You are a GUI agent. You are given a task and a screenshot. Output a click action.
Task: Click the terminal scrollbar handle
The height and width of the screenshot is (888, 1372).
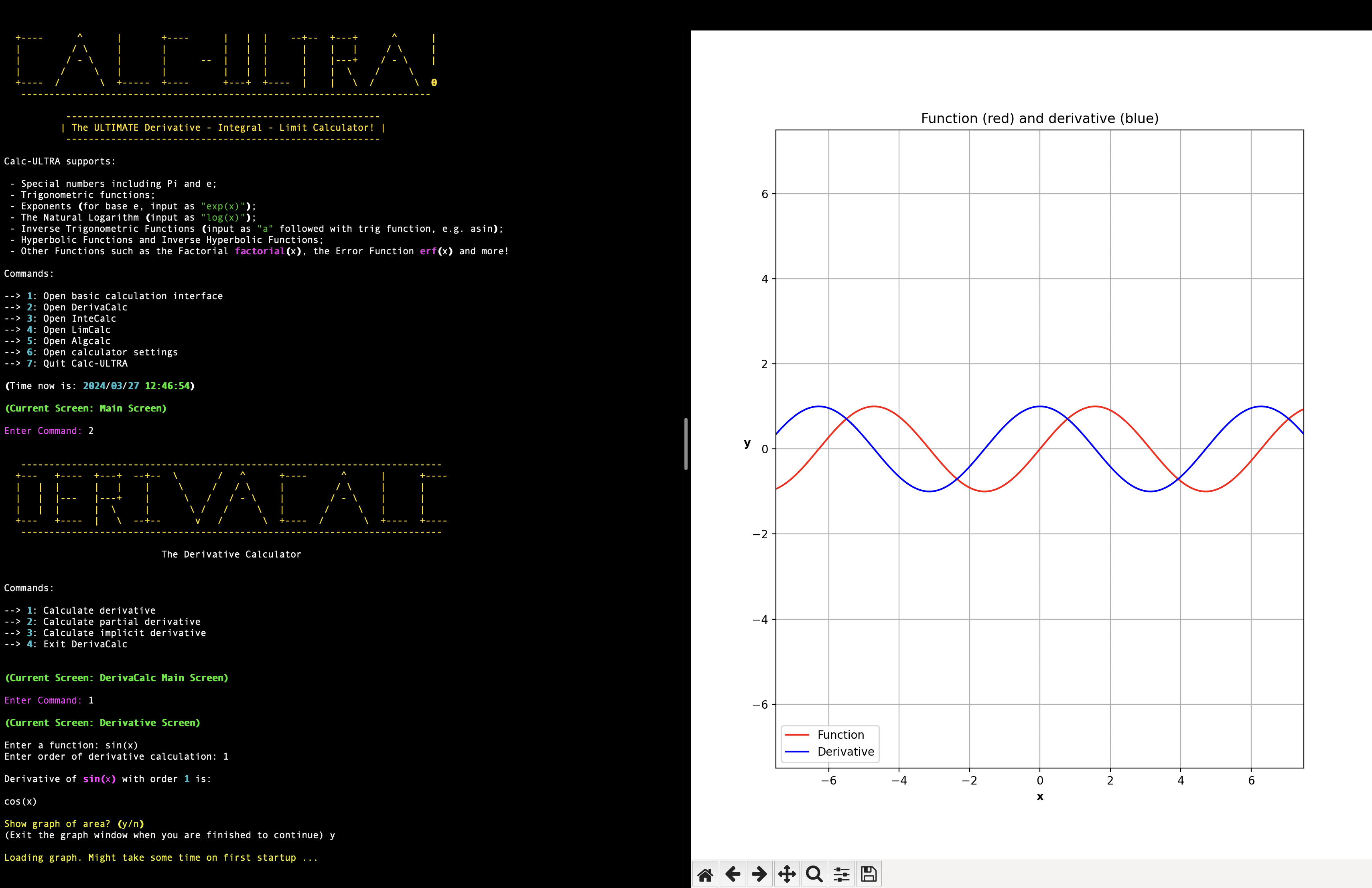686,444
